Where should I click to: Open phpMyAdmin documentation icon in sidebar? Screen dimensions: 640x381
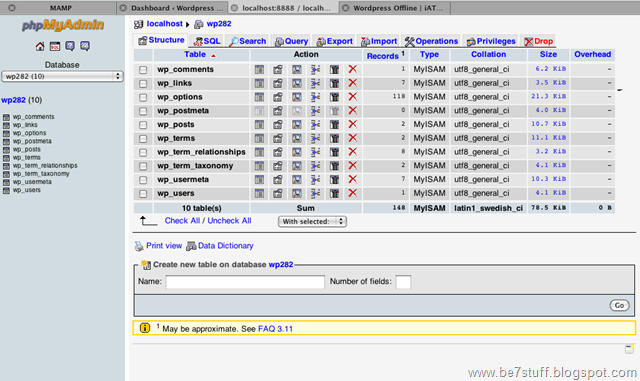(x=70, y=46)
